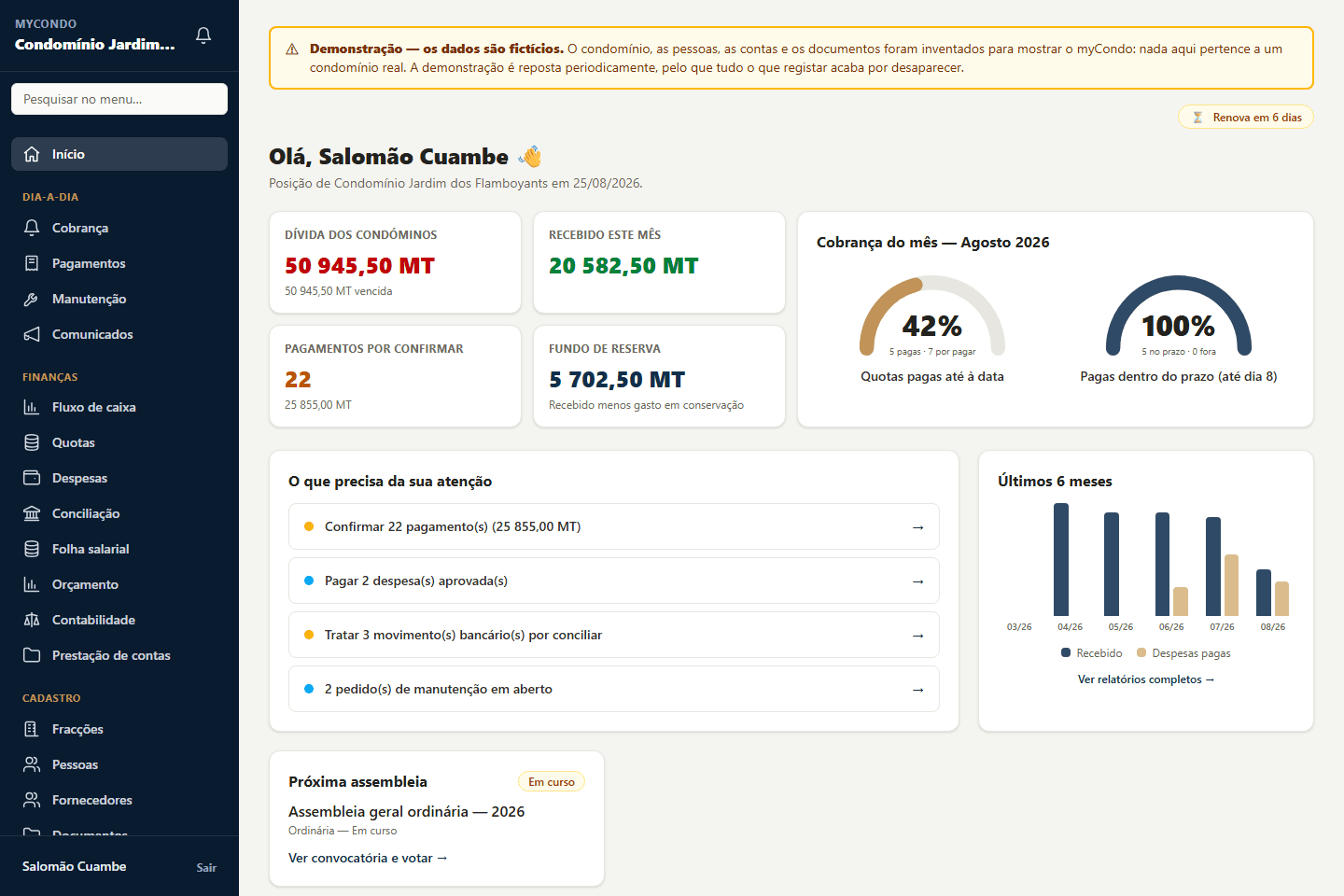Open Confirmar 22 pagamento(s) attention item
1344x896 pixels.
point(614,526)
